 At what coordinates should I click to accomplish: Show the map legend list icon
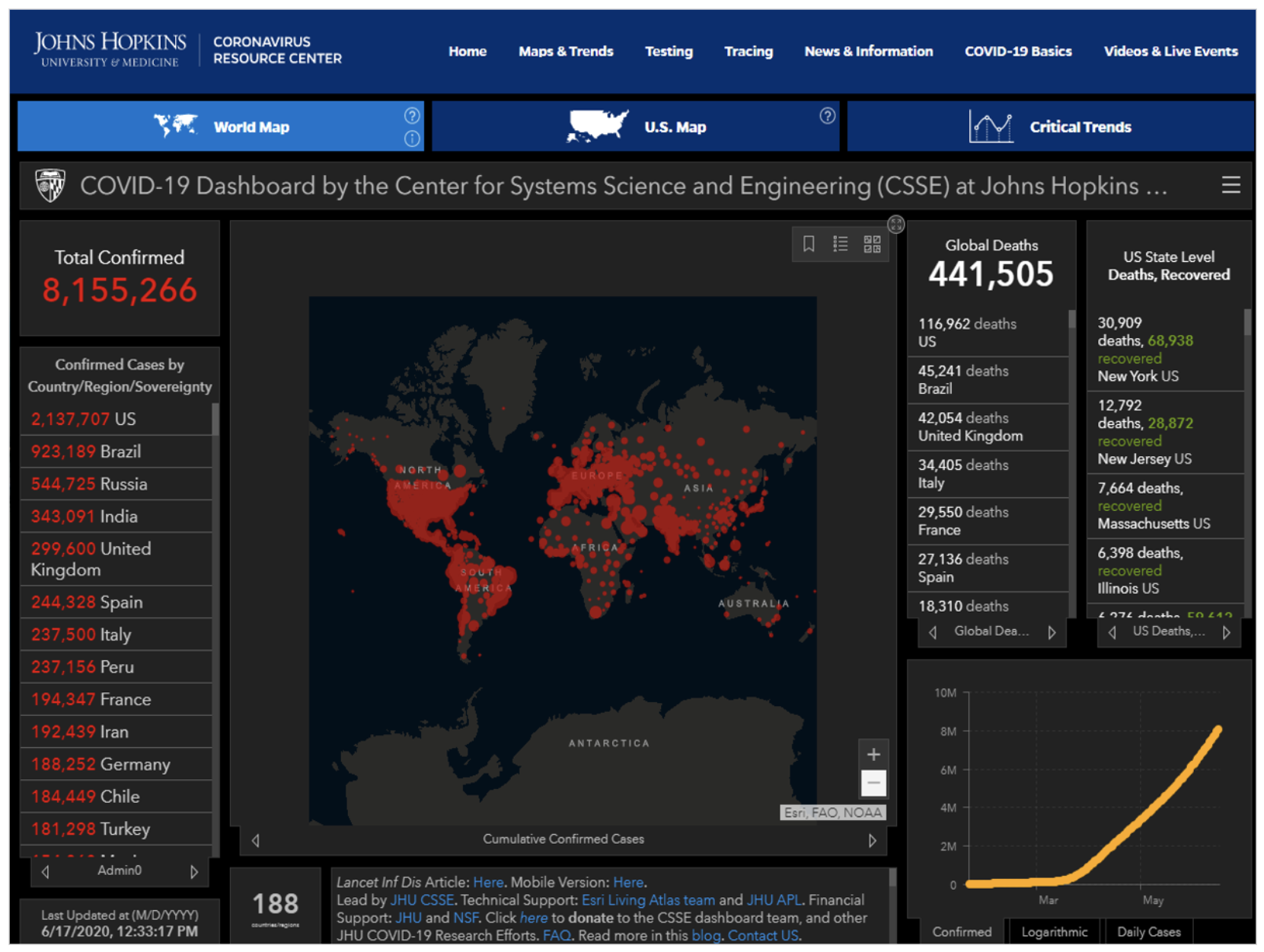(x=841, y=244)
